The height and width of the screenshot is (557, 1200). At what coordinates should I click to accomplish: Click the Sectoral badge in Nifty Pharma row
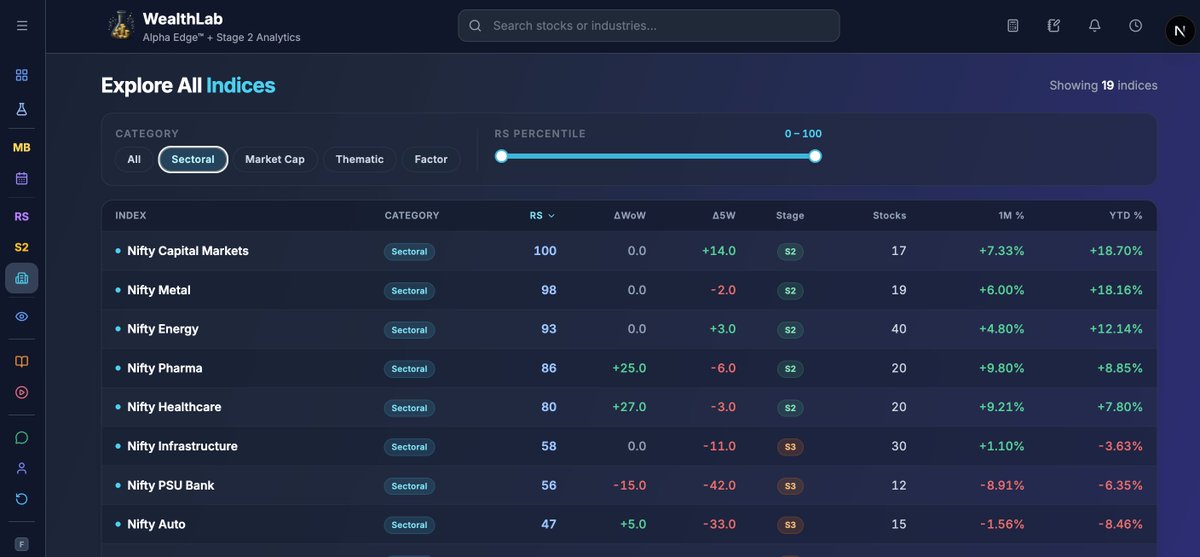409,369
